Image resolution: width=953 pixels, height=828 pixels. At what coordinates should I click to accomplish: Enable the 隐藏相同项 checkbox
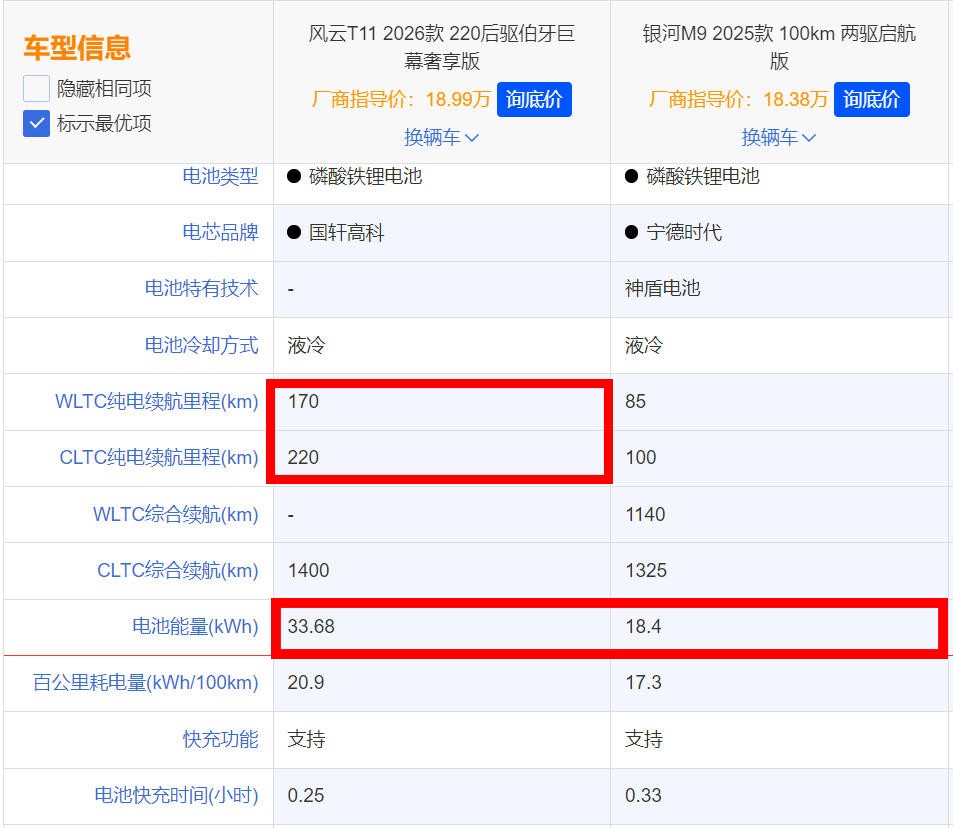tap(35, 88)
